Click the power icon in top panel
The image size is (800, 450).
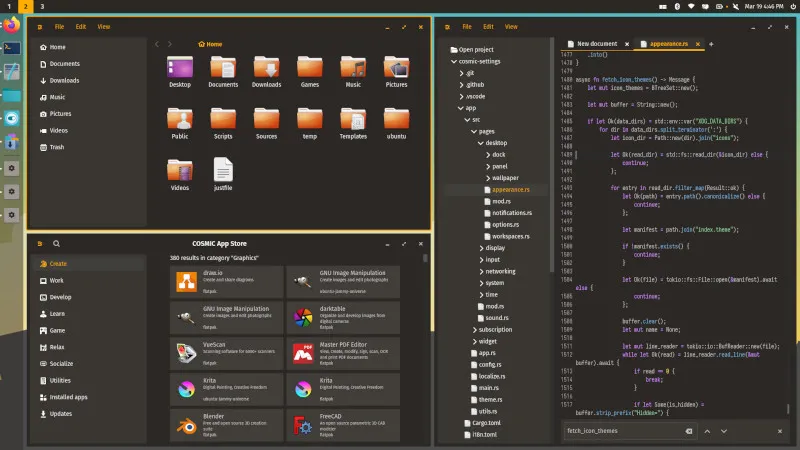pos(793,7)
